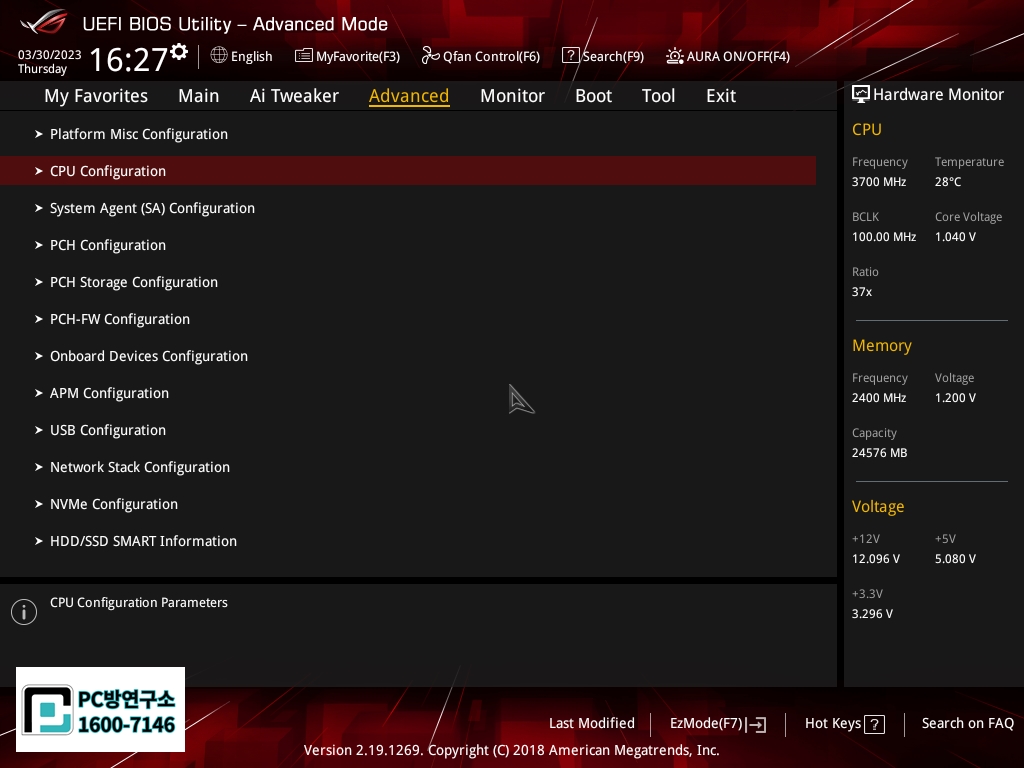Expand Onboard Devices Configuration arrow
This screenshot has height=768, width=1024.
(39, 356)
